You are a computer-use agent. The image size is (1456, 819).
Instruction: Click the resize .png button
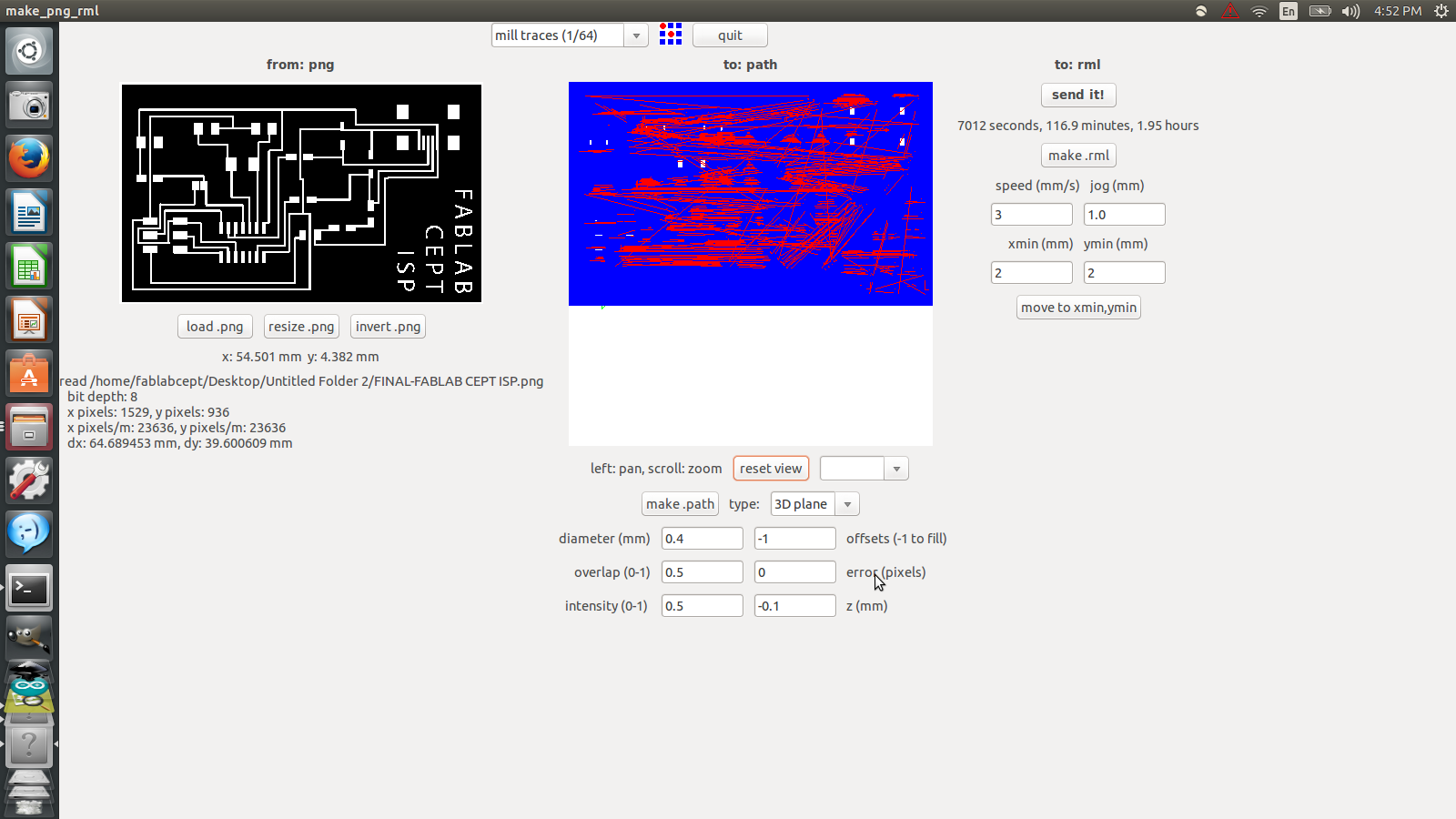tap(301, 327)
